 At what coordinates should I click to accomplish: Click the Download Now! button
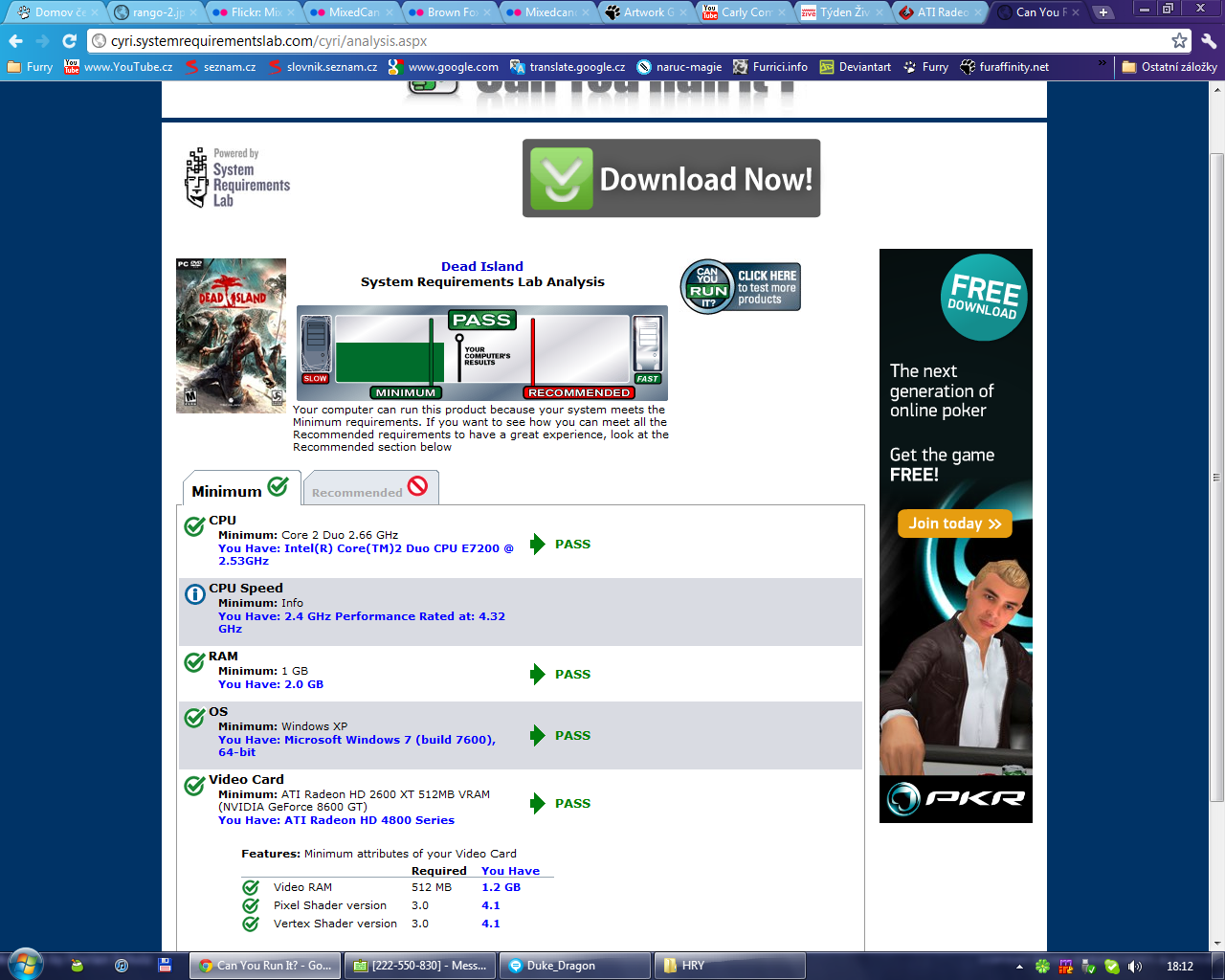[x=671, y=178]
